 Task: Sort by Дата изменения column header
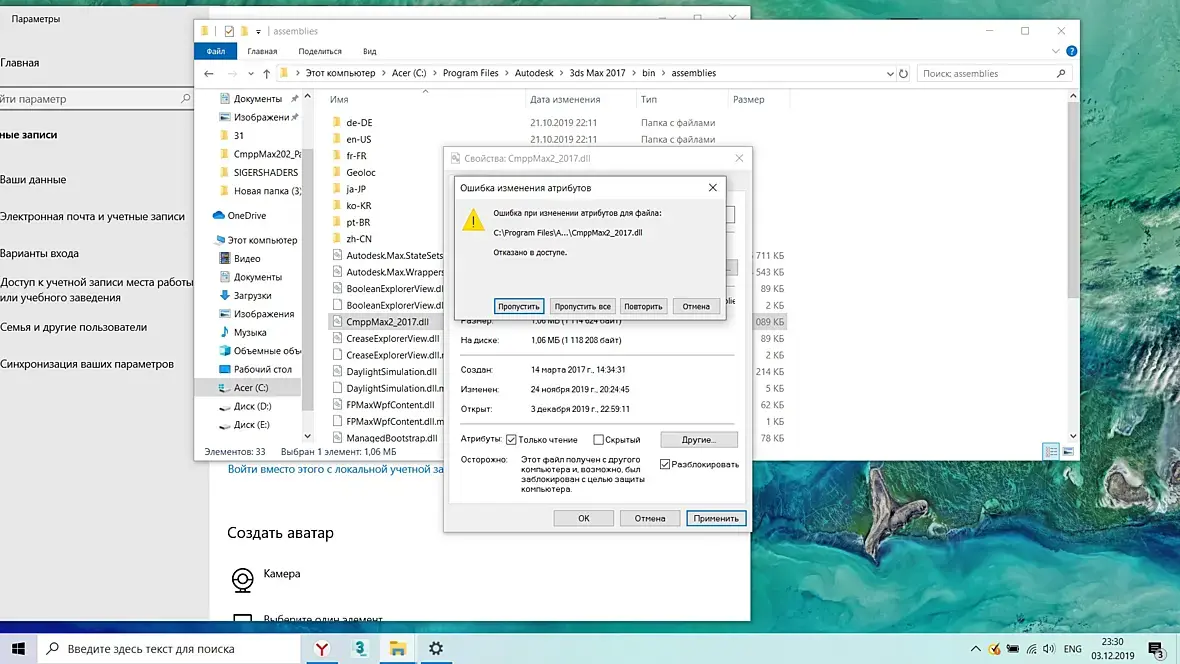565,99
